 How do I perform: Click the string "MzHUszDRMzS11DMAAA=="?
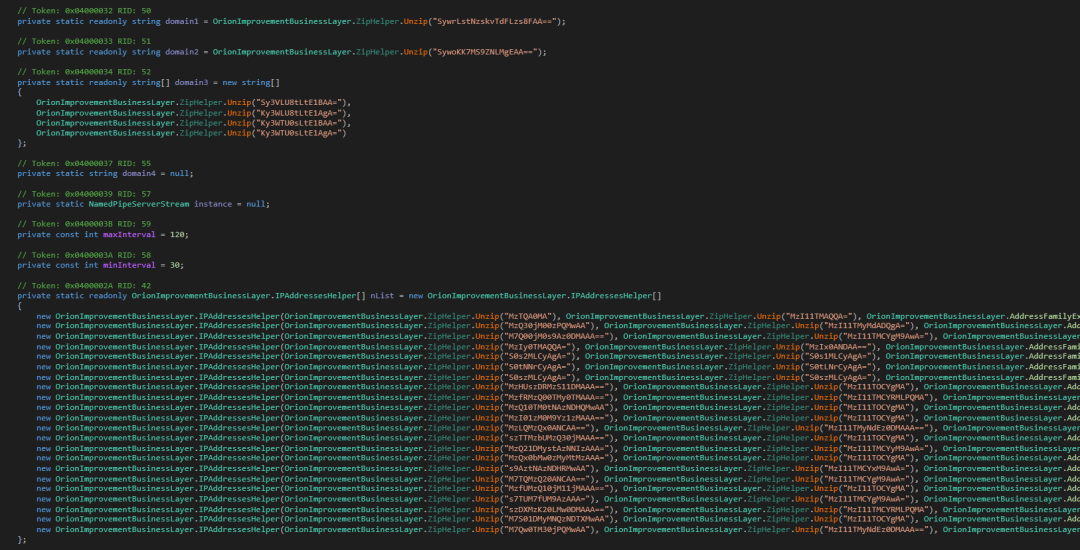tap(555, 387)
